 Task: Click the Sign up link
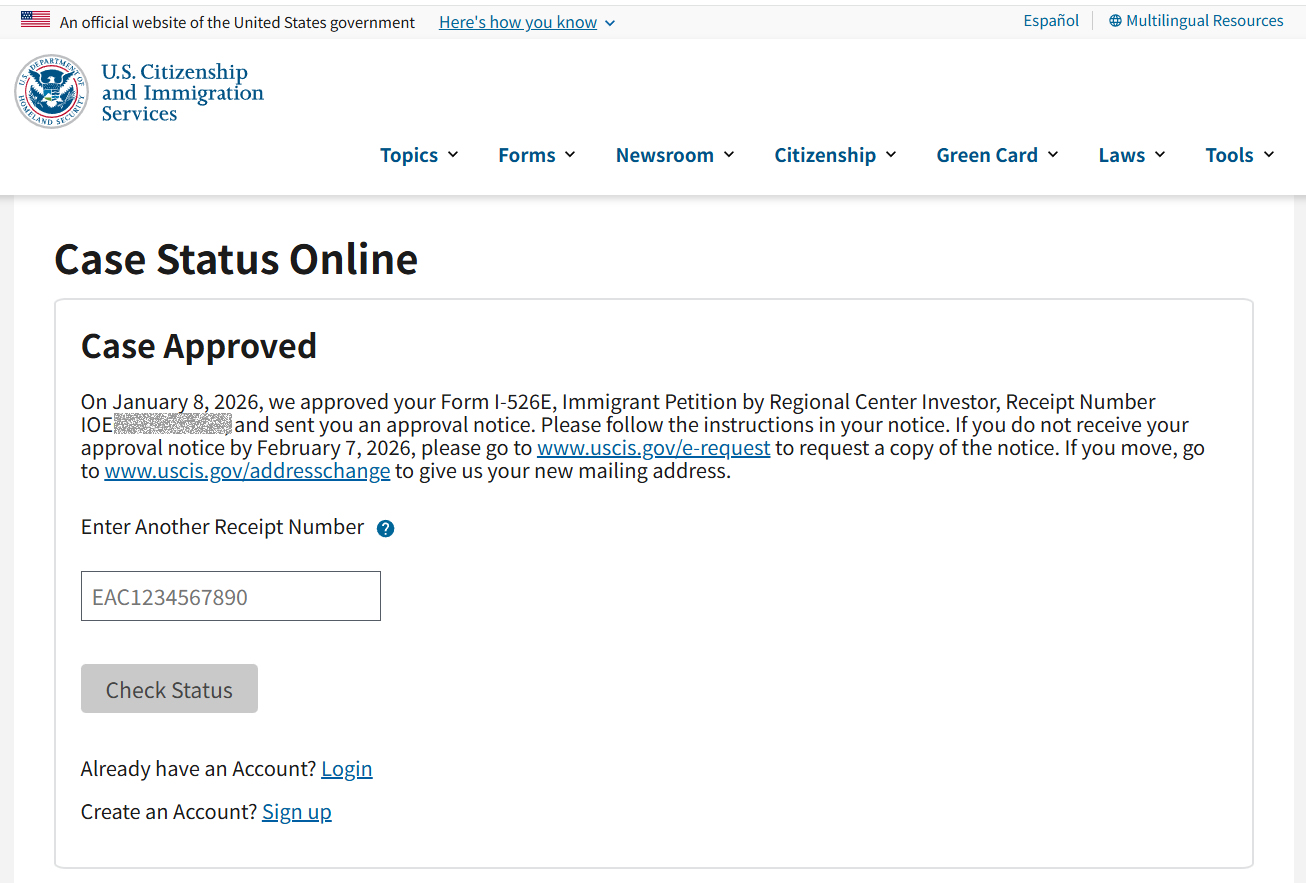(297, 812)
